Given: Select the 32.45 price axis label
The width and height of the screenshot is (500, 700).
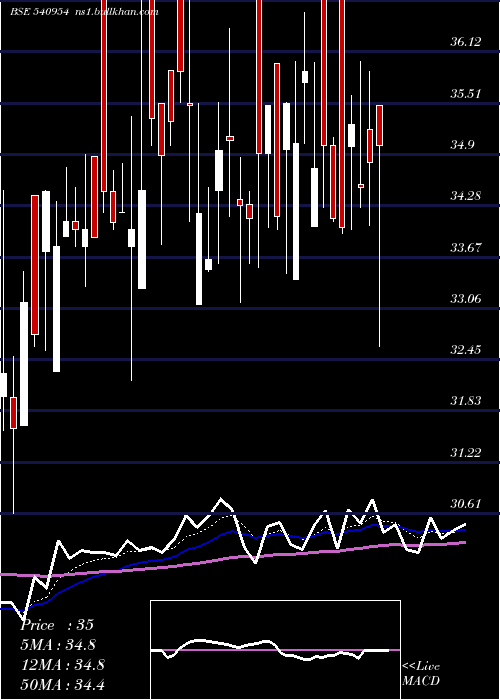Looking at the screenshot, I should point(466,349).
